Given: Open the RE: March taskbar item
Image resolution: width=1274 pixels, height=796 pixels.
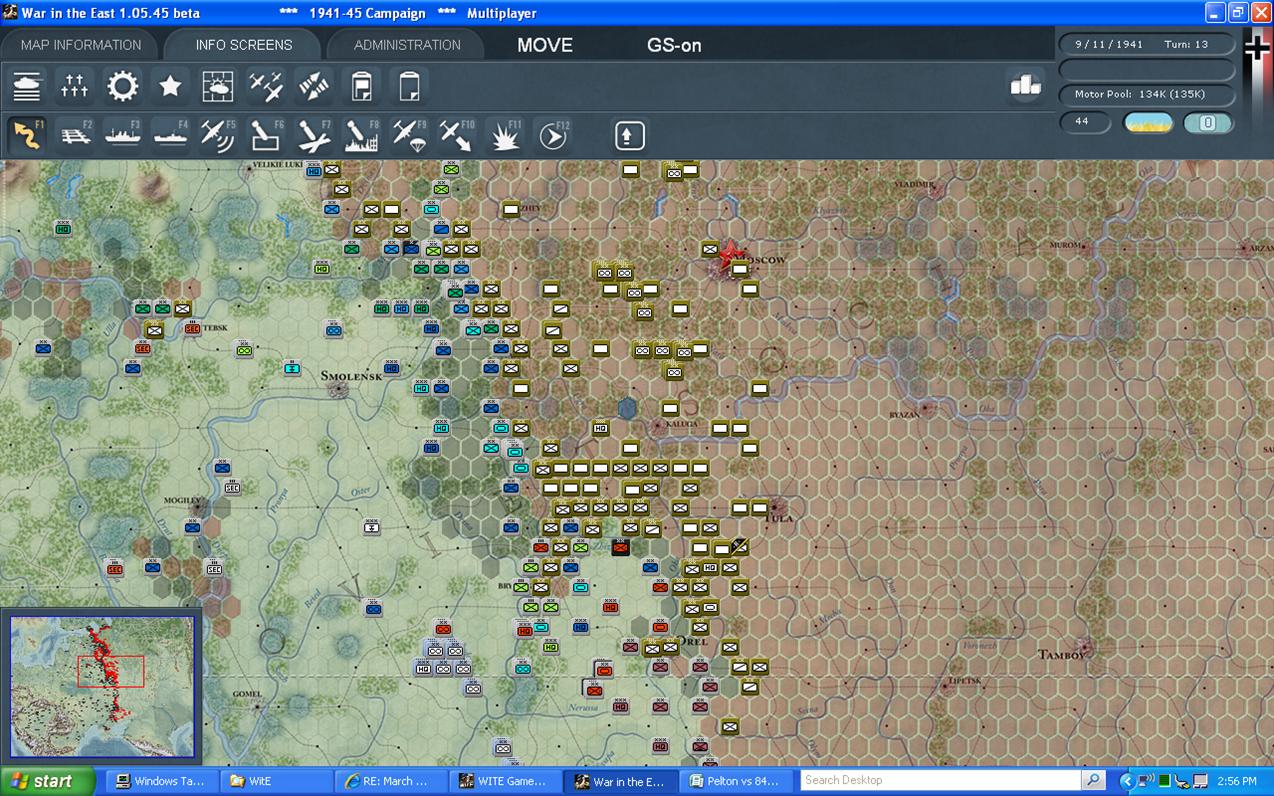Looking at the screenshot, I should pyautogui.click(x=389, y=781).
